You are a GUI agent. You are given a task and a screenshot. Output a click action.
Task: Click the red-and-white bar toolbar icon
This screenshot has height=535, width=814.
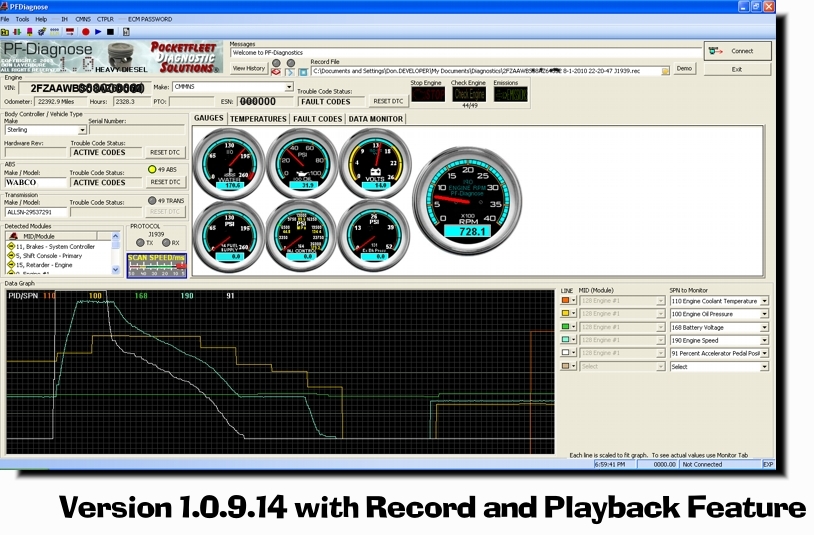click(x=70, y=32)
